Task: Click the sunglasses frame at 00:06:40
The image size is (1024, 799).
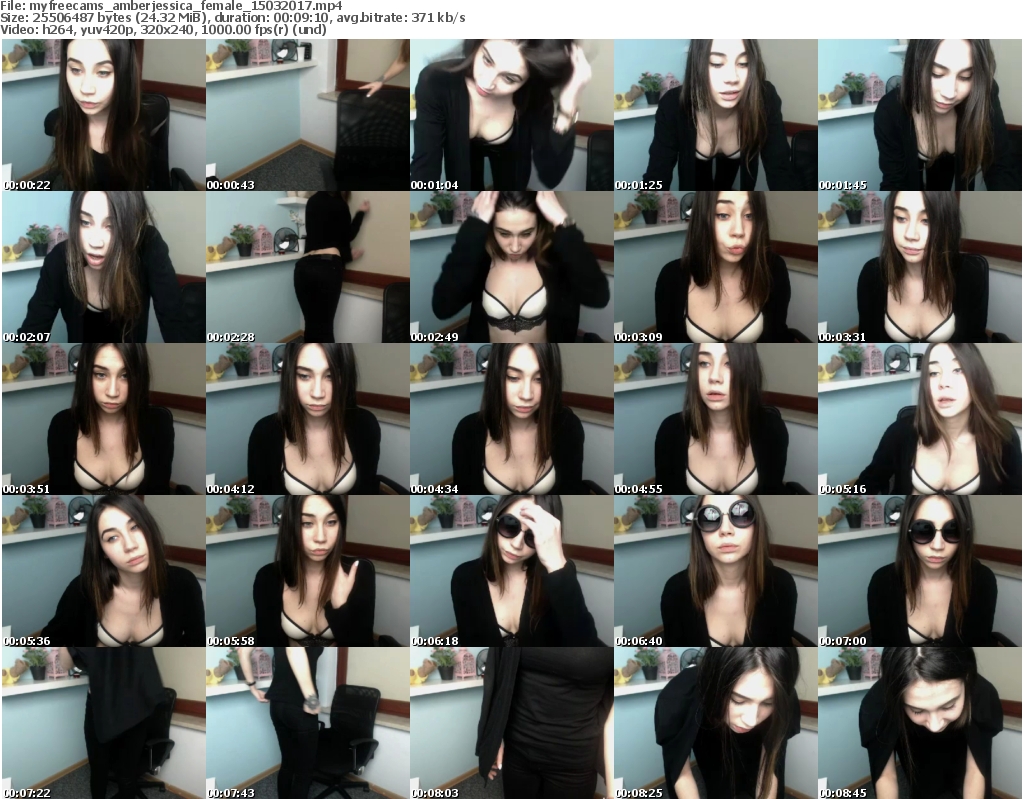Action: click(x=716, y=571)
